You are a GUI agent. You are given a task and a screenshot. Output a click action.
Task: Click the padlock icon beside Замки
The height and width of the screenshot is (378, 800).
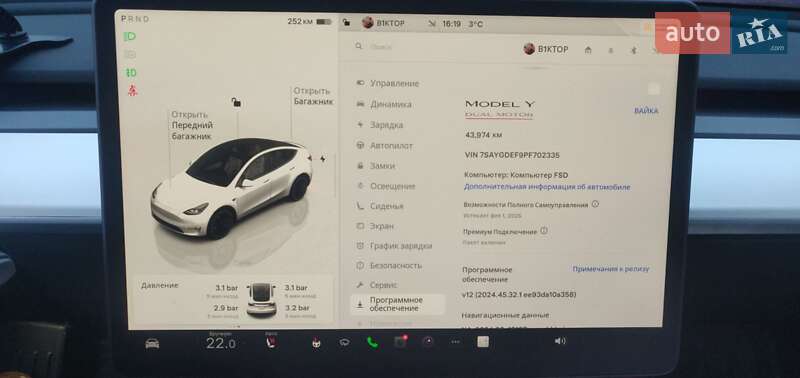pos(360,166)
